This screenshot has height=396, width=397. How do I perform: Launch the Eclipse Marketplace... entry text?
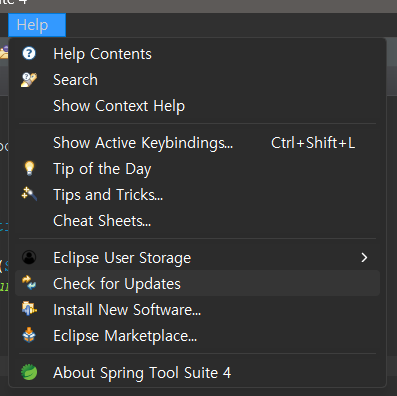pyautogui.click(x=125, y=336)
